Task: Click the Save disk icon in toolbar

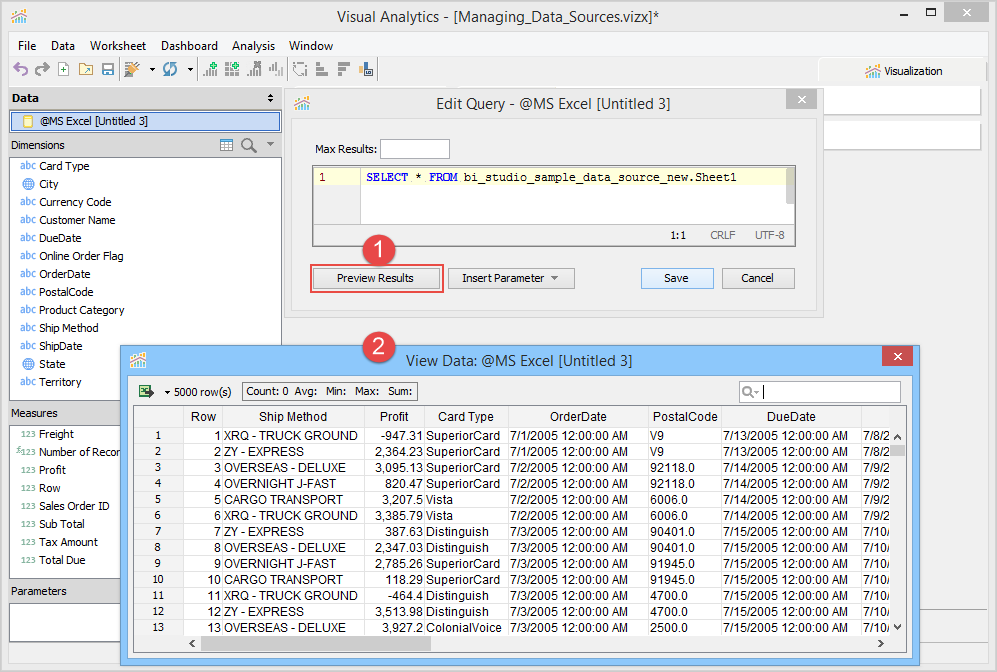Action: coord(107,69)
